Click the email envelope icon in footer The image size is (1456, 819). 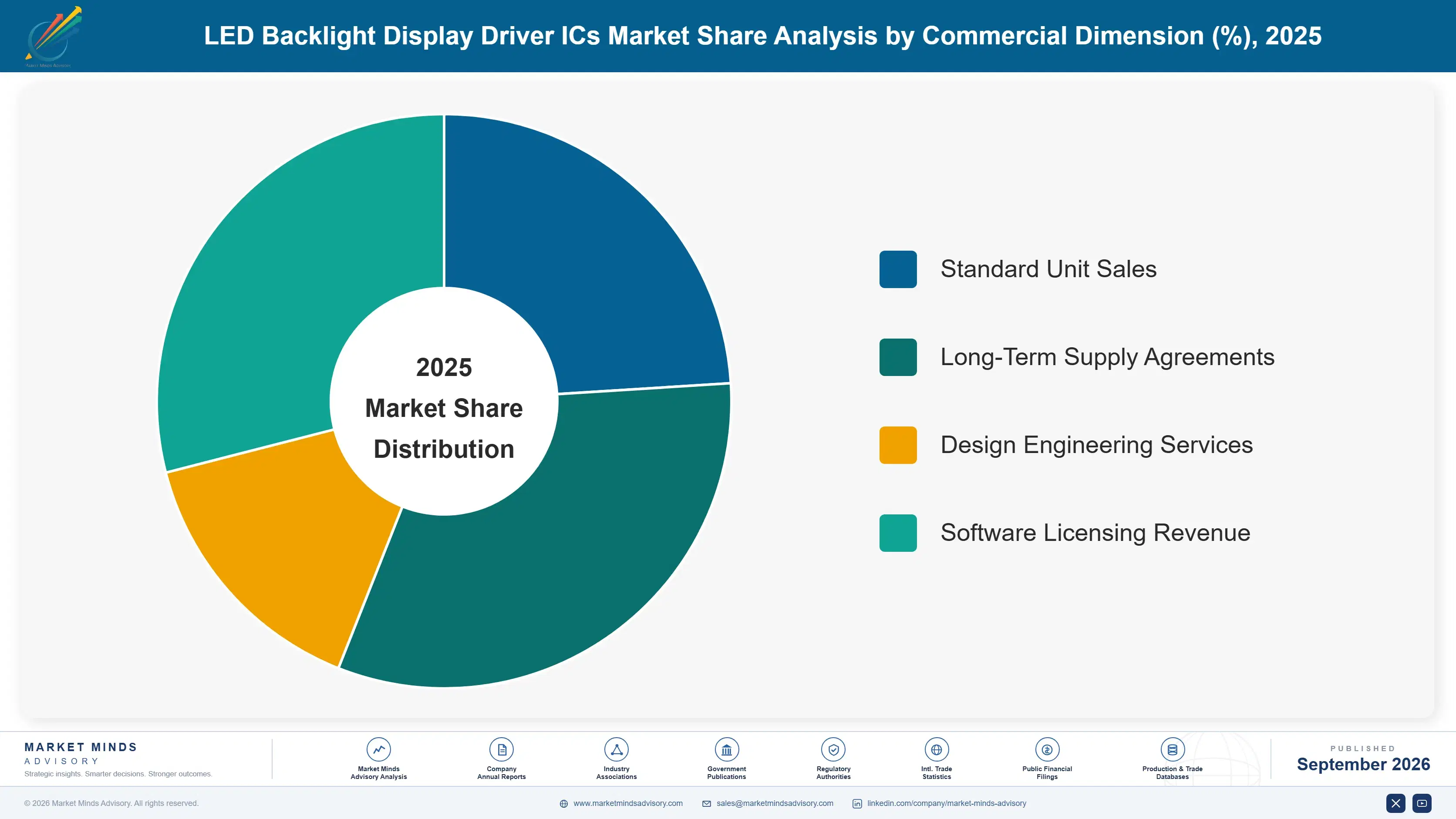[x=707, y=804]
